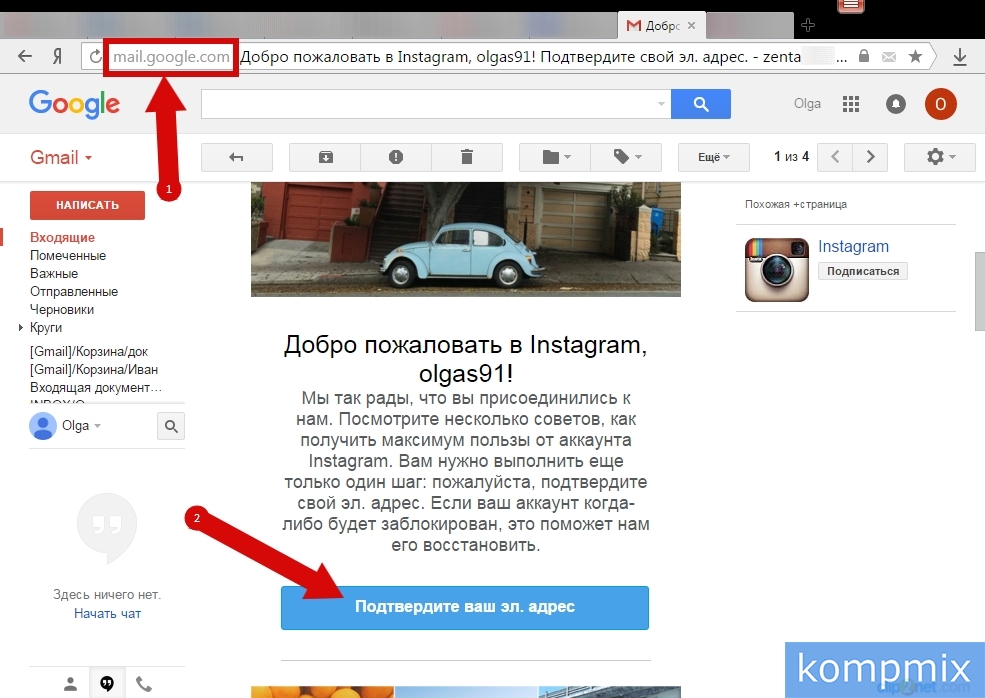Viewport: 985px width, 698px height.
Task: Click the page vertical scrollbar thumb
Action: 979,291
